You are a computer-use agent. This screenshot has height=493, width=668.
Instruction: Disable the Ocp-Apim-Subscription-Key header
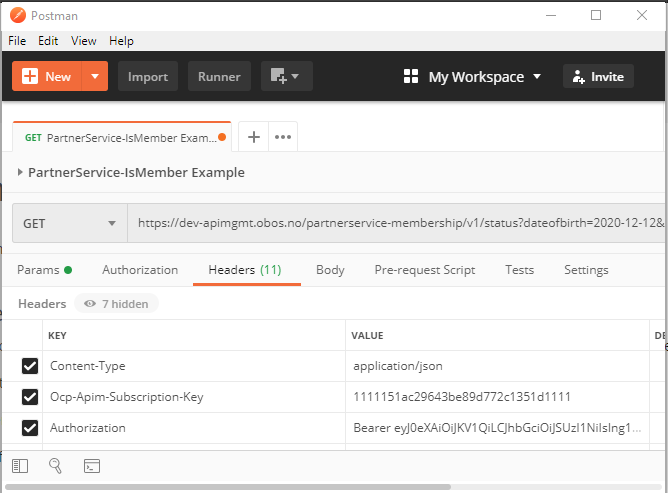(30, 397)
